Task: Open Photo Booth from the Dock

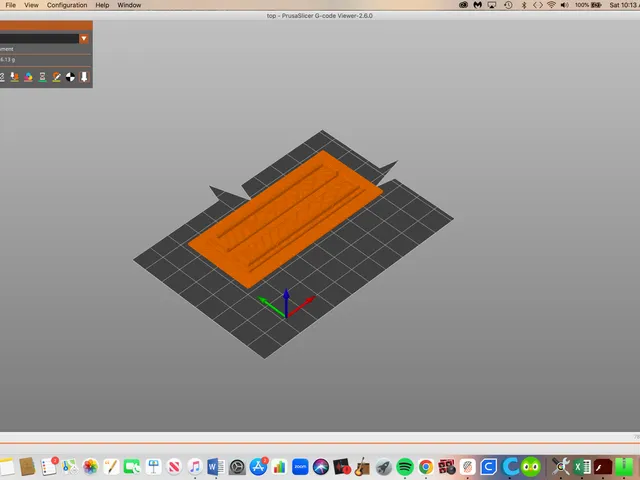Action: [x=447, y=467]
